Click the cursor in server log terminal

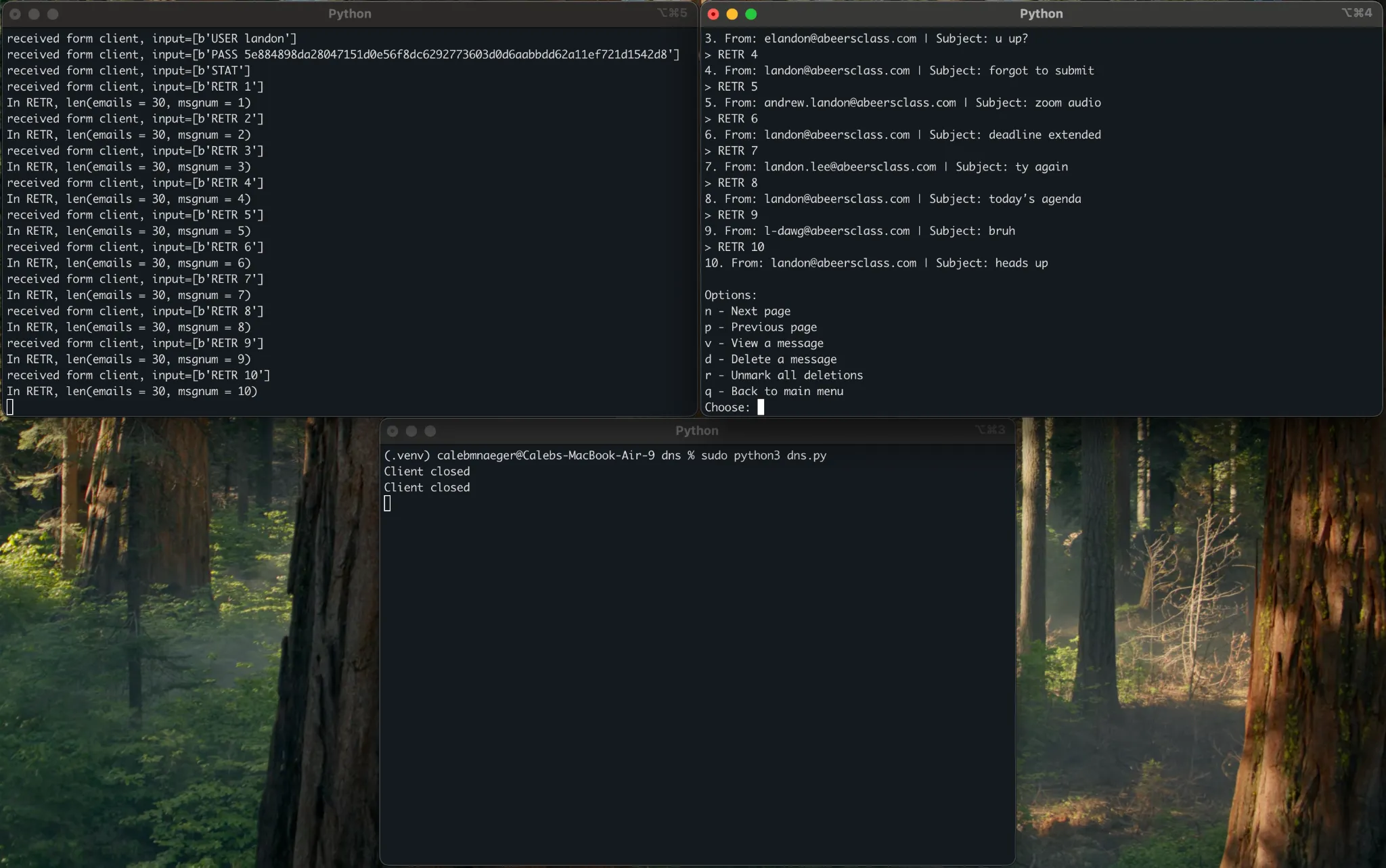tap(10, 407)
